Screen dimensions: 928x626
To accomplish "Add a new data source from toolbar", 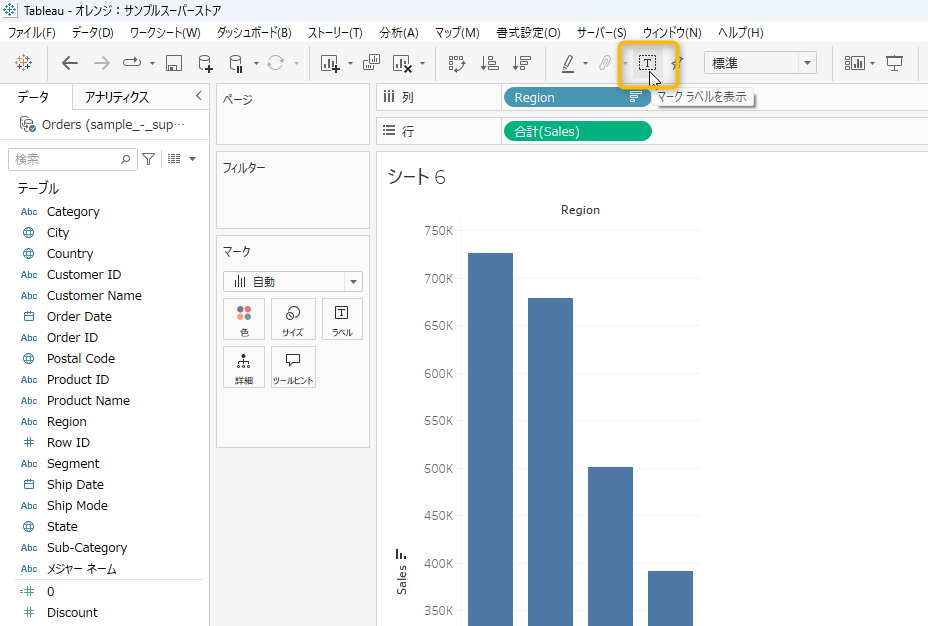I will 205,63.
